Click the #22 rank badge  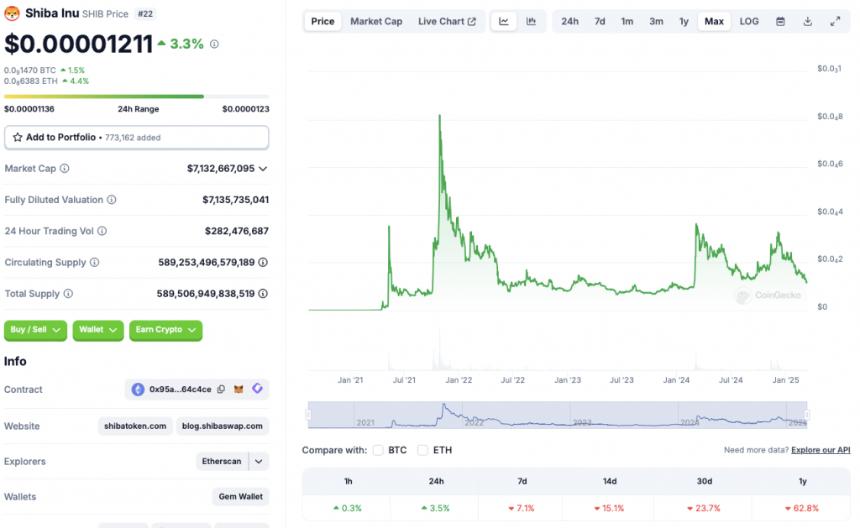(x=145, y=14)
